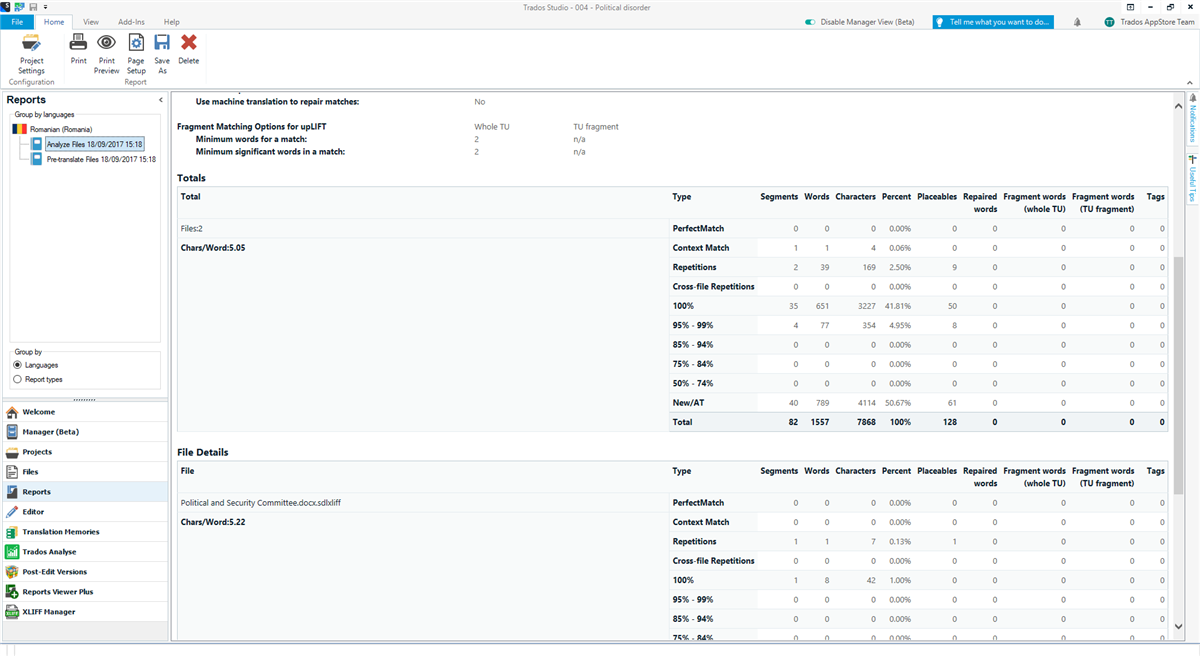Open the Translation Memories view

85,532
